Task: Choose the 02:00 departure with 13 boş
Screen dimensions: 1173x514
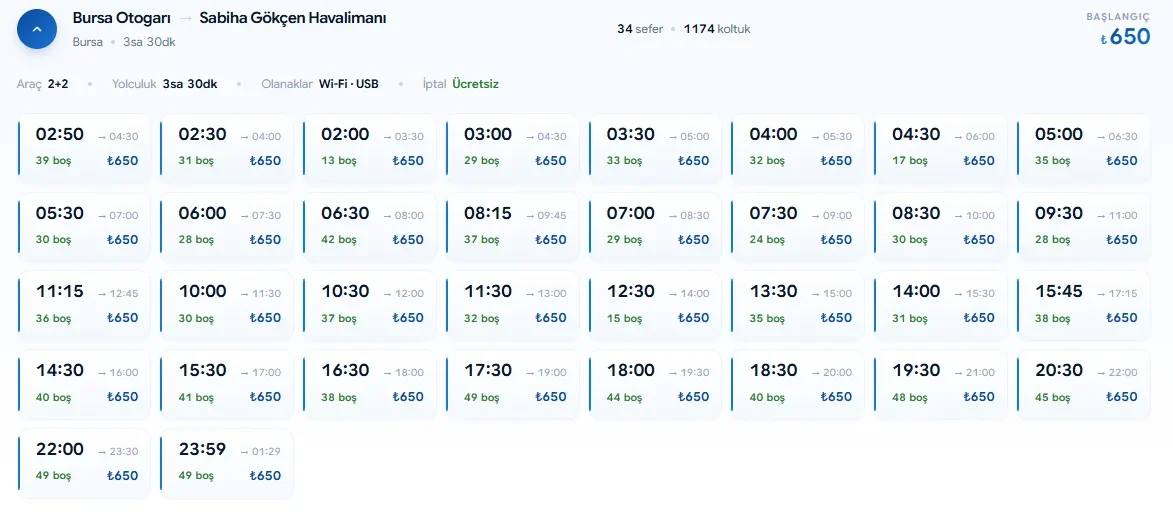Action: tap(370, 148)
